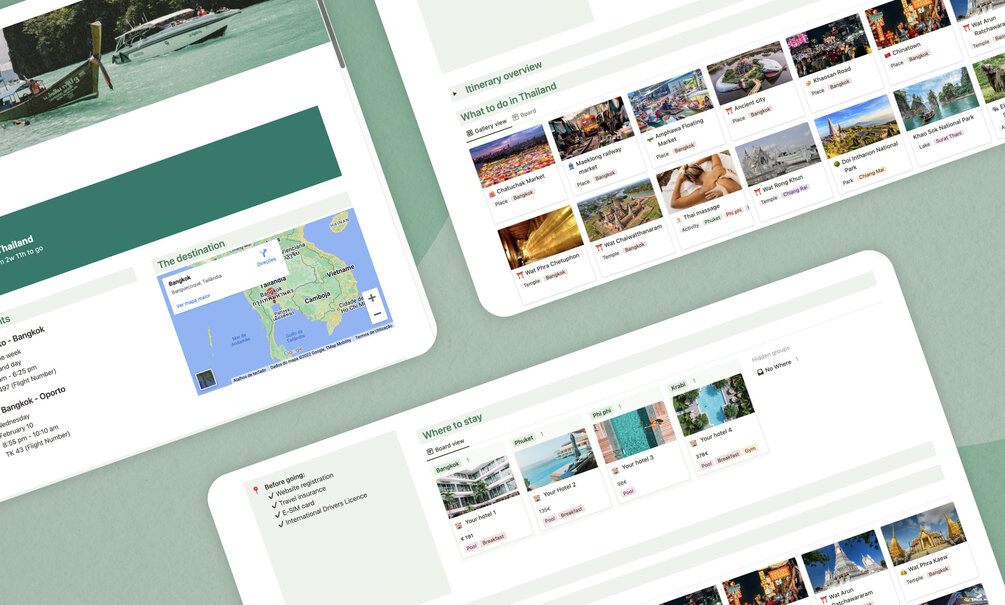The height and width of the screenshot is (605, 1005).
Task: Click the Your hotel 1 page icon
Action: [459, 526]
